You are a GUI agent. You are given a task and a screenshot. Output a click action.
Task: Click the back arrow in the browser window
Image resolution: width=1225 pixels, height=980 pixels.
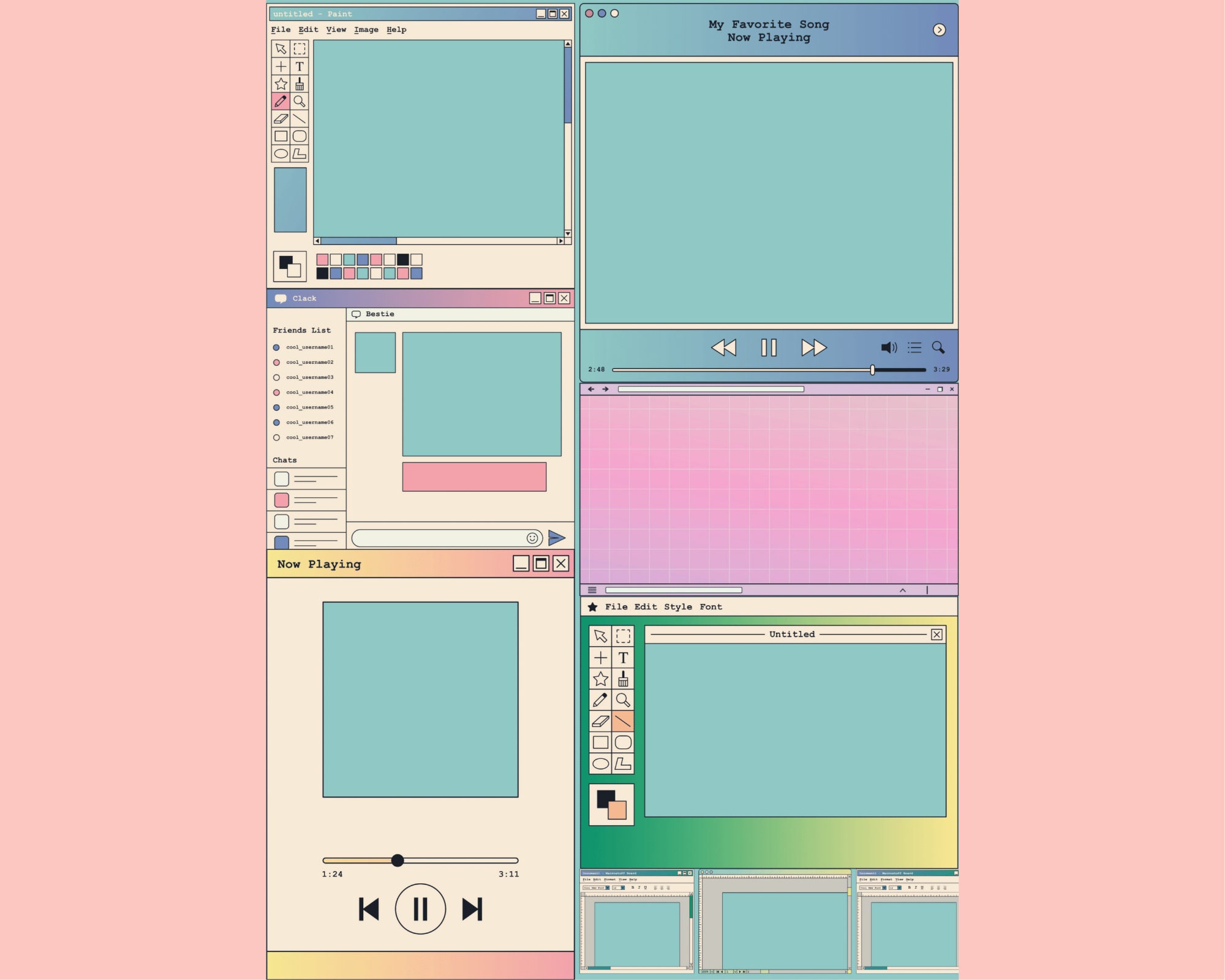[591, 389]
